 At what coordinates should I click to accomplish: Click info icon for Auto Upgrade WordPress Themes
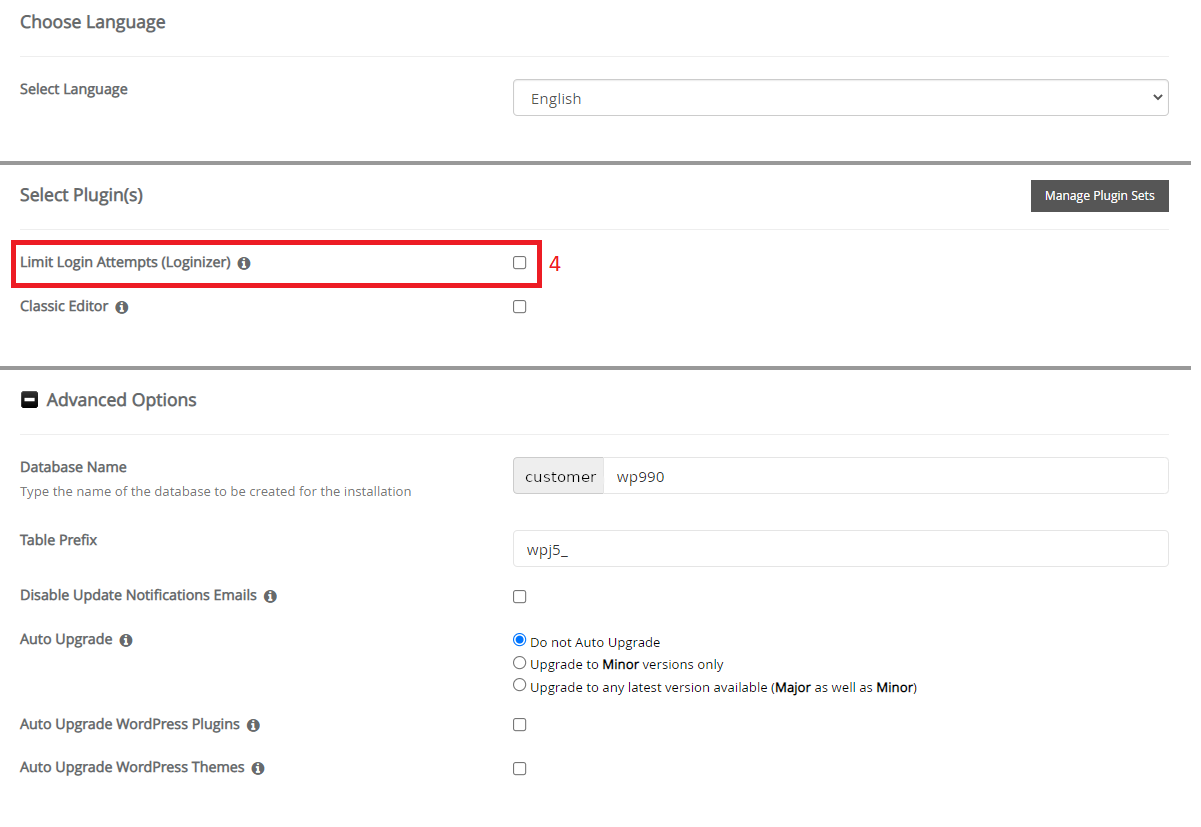pyautogui.click(x=258, y=769)
